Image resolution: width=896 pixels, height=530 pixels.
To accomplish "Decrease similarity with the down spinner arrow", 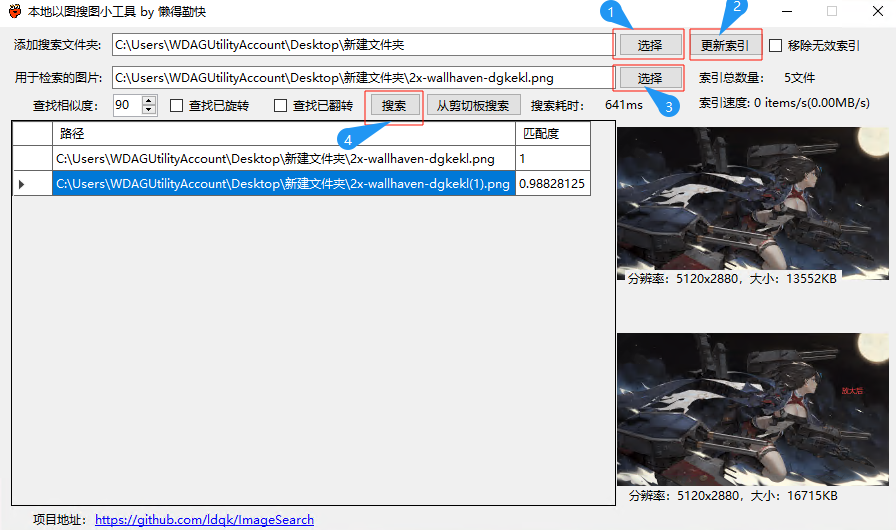I will 149,110.
